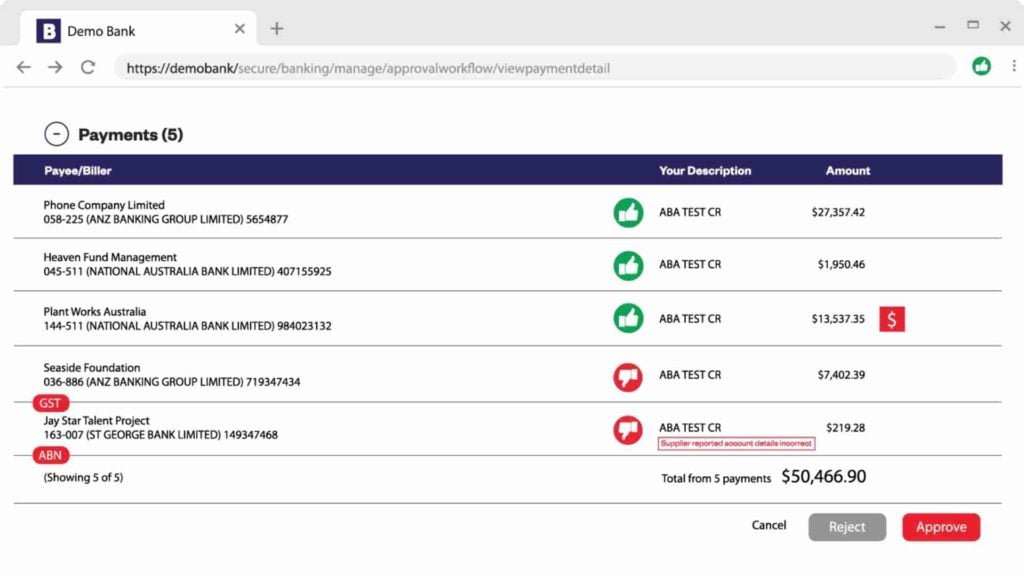Image resolution: width=1024 pixels, height=576 pixels.
Task: Minimize the browser window
Action: point(940,27)
